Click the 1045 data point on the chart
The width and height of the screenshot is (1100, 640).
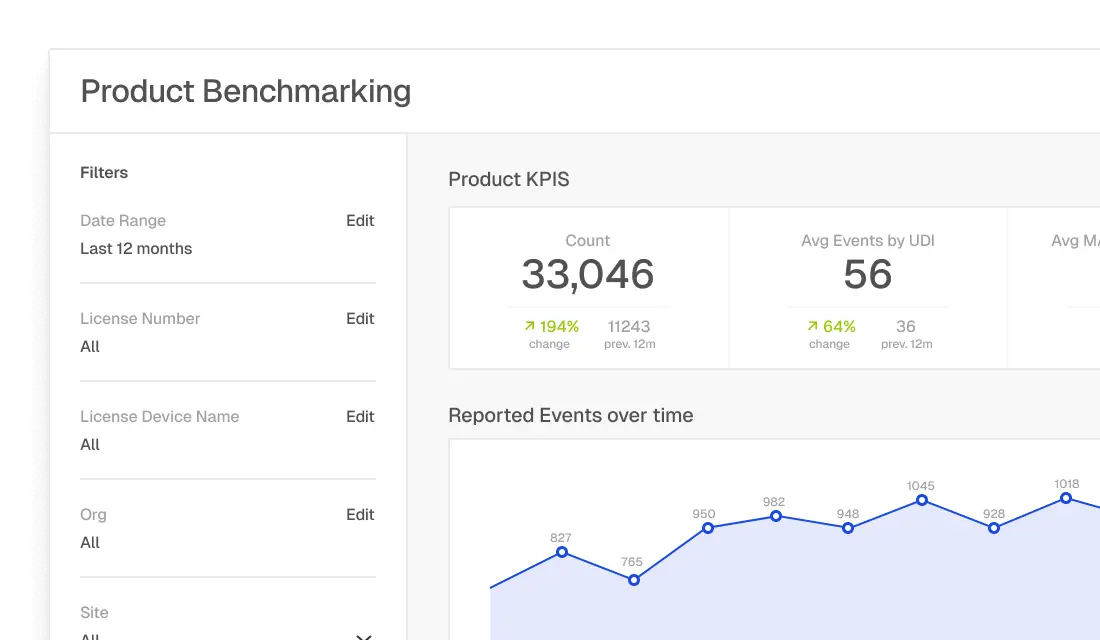click(921, 500)
